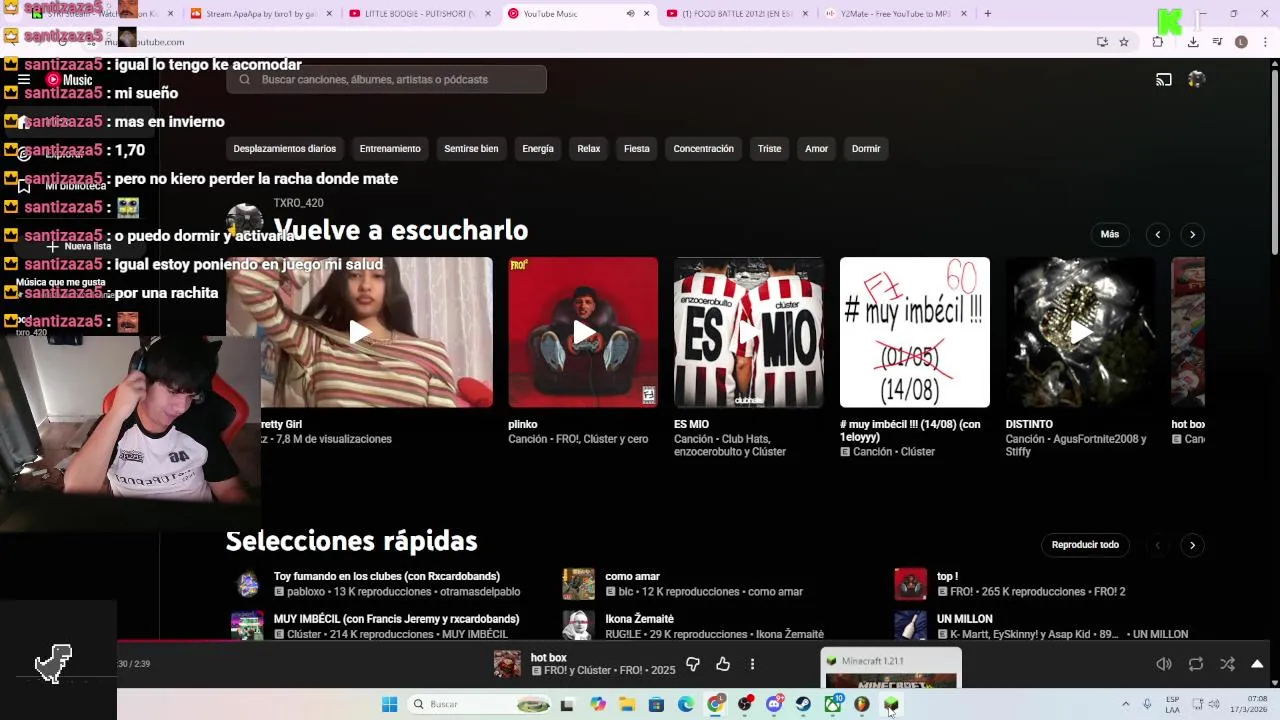Image resolution: width=1280 pixels, height=720 pixels.
Task: Toggle repeat mode in the player
Action: click(1196, 664)
